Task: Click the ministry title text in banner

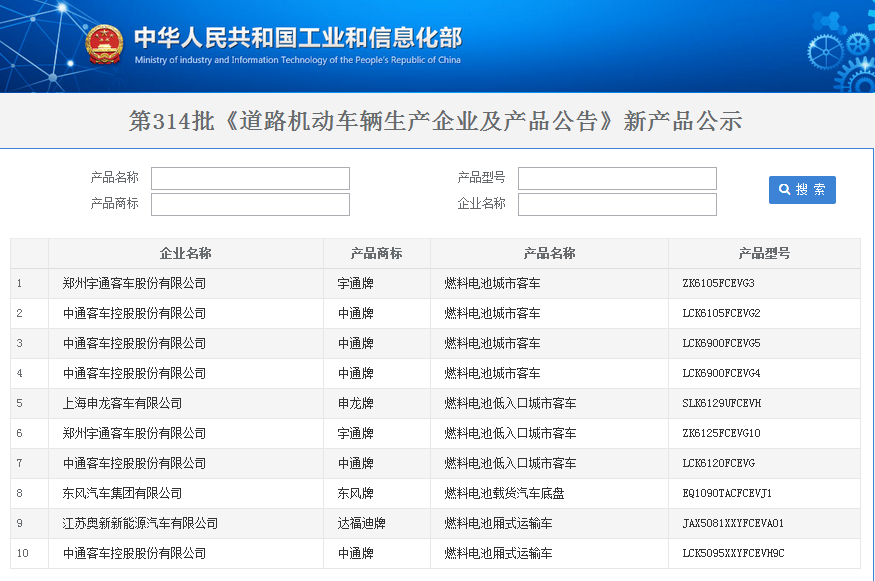Action: pos(297,39)
